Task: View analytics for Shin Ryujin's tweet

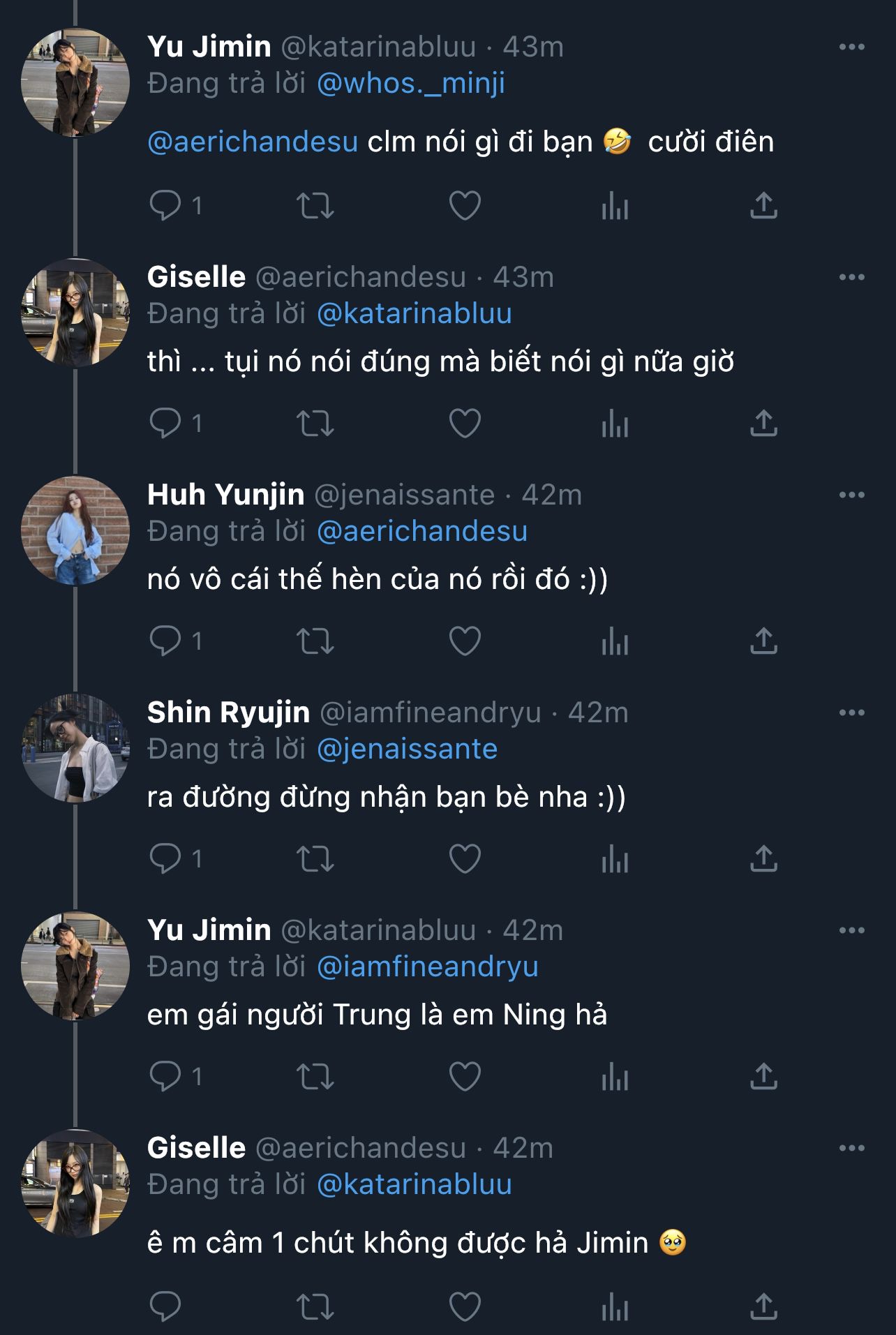Action: tap(615, 859)
